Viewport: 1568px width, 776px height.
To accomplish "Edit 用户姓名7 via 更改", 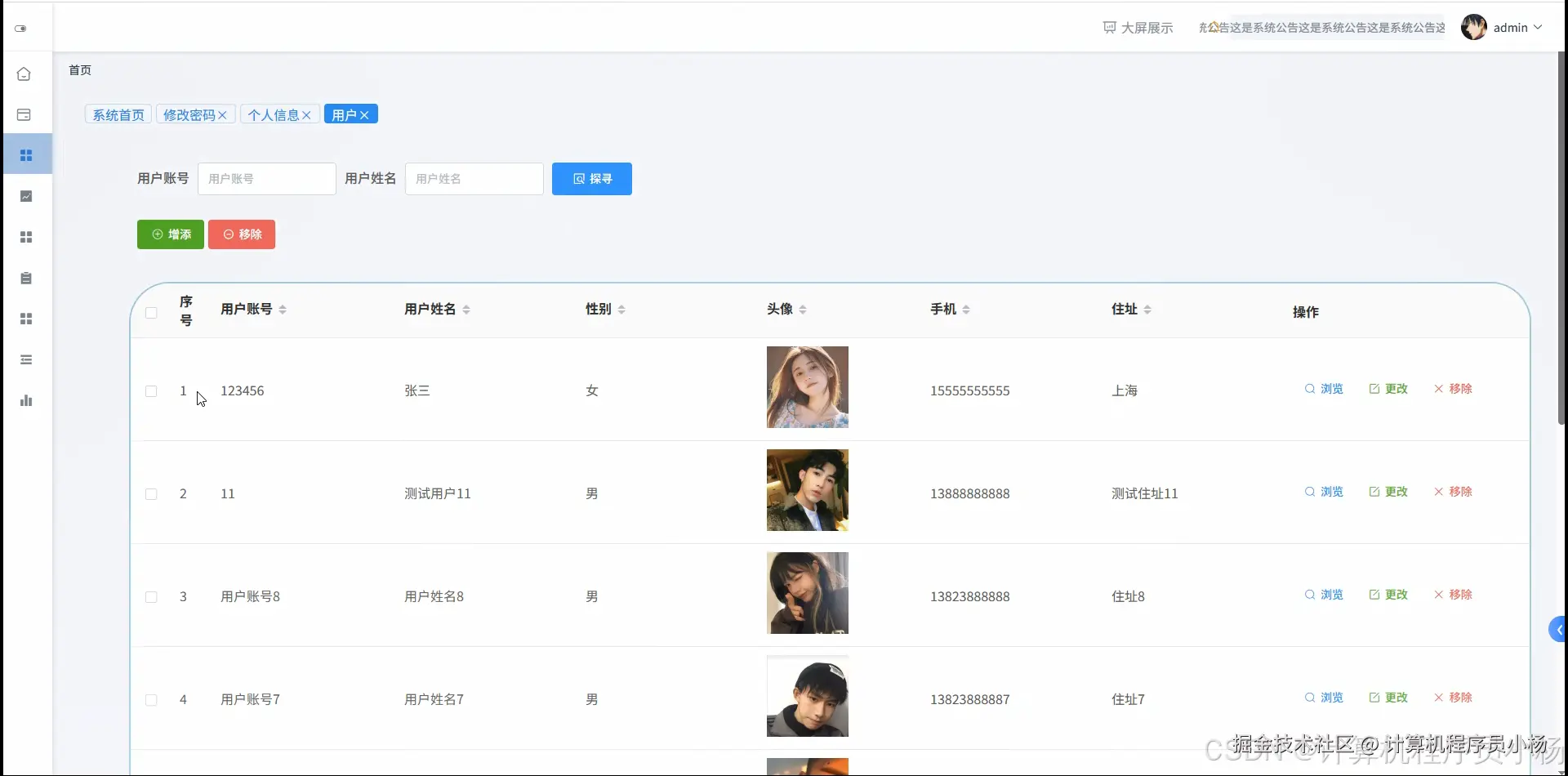I will [1388, 698].
